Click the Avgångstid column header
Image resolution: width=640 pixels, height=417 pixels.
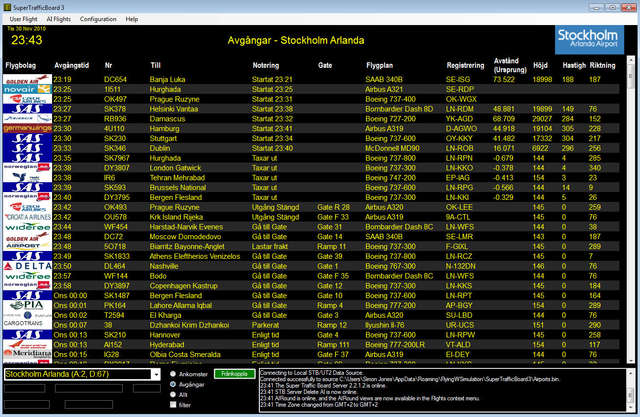(x=71, y=65)
